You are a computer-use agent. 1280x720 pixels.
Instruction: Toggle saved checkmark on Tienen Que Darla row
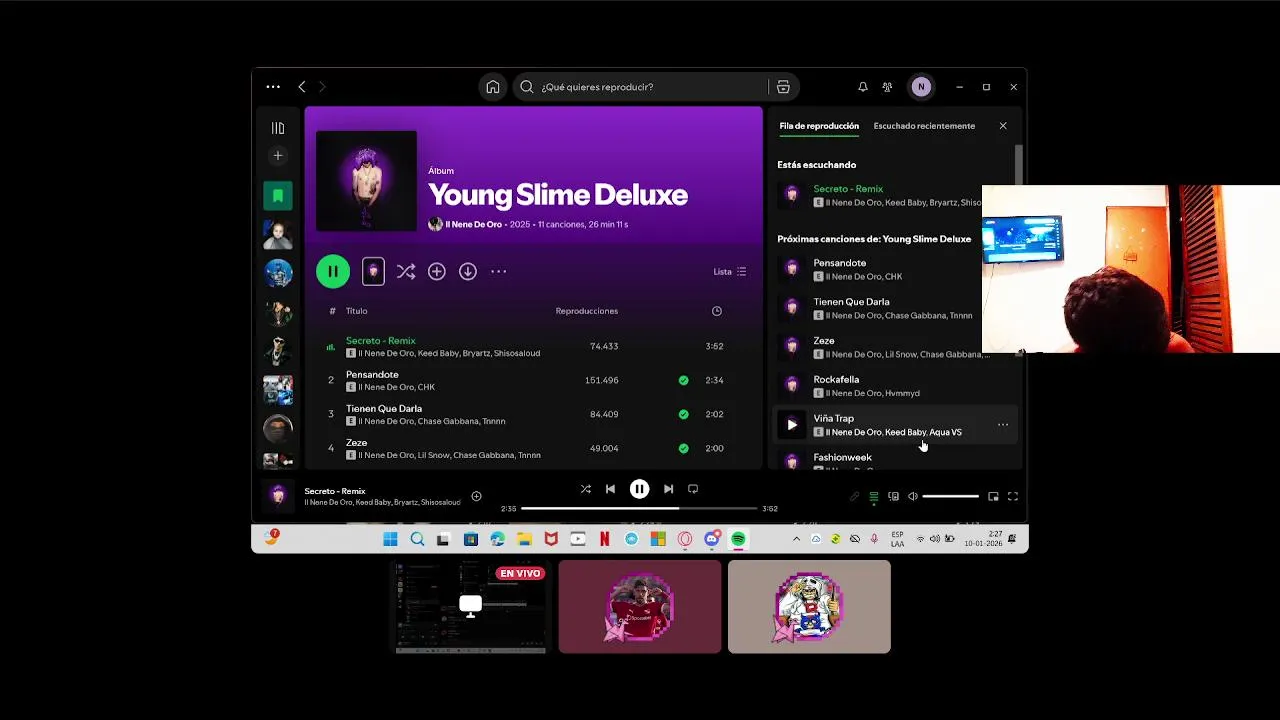684,415
